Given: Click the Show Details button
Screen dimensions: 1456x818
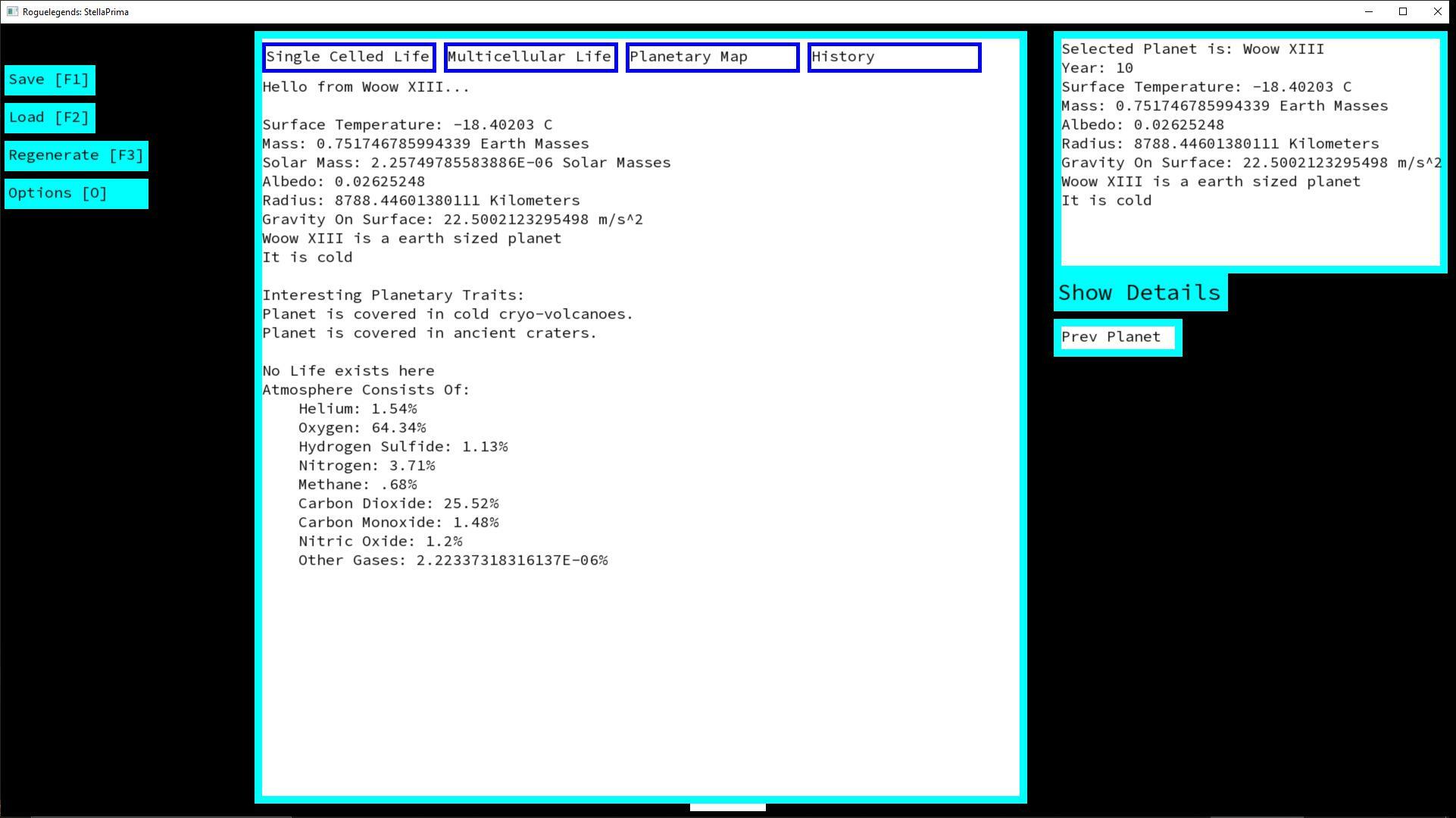Looking at the screenshot, I should 1139,292.
